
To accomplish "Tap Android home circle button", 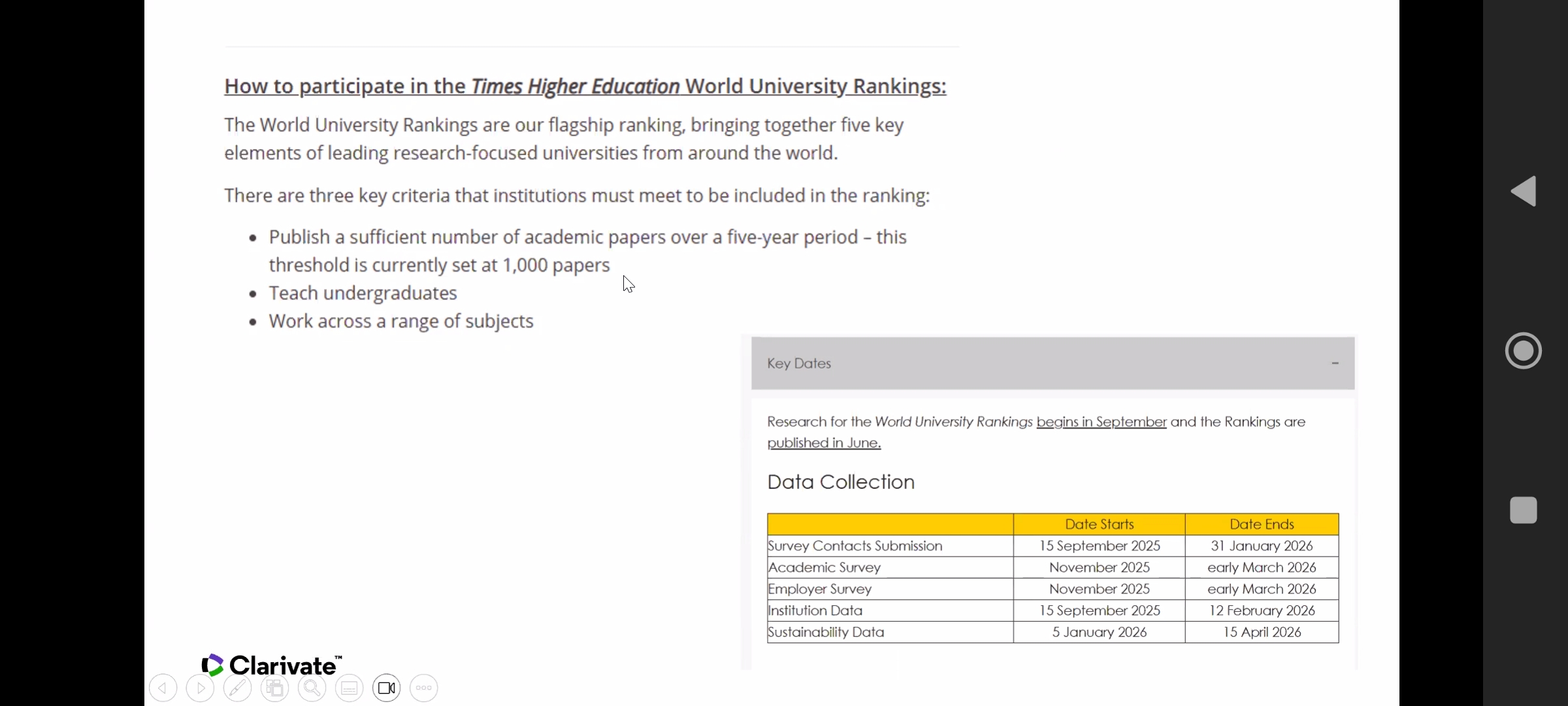I will point(1524,351).
